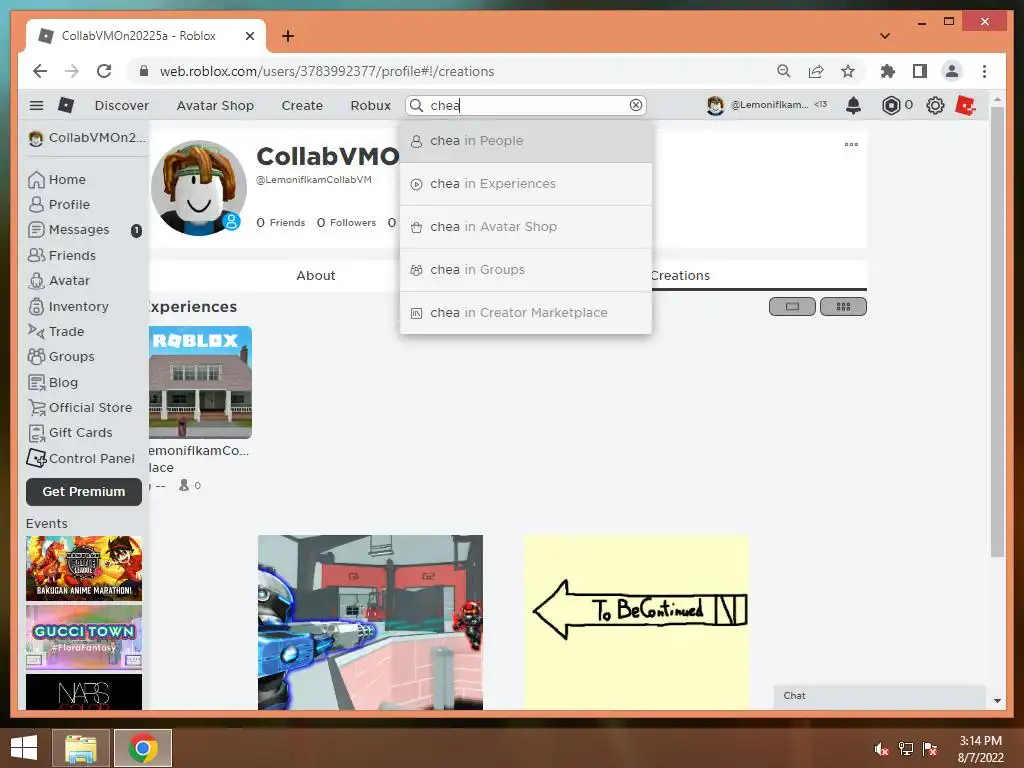The height and width of the screenshot is (768, 1024).
Task: Open Gucci Town event banner
Action: tap(84, 637)
